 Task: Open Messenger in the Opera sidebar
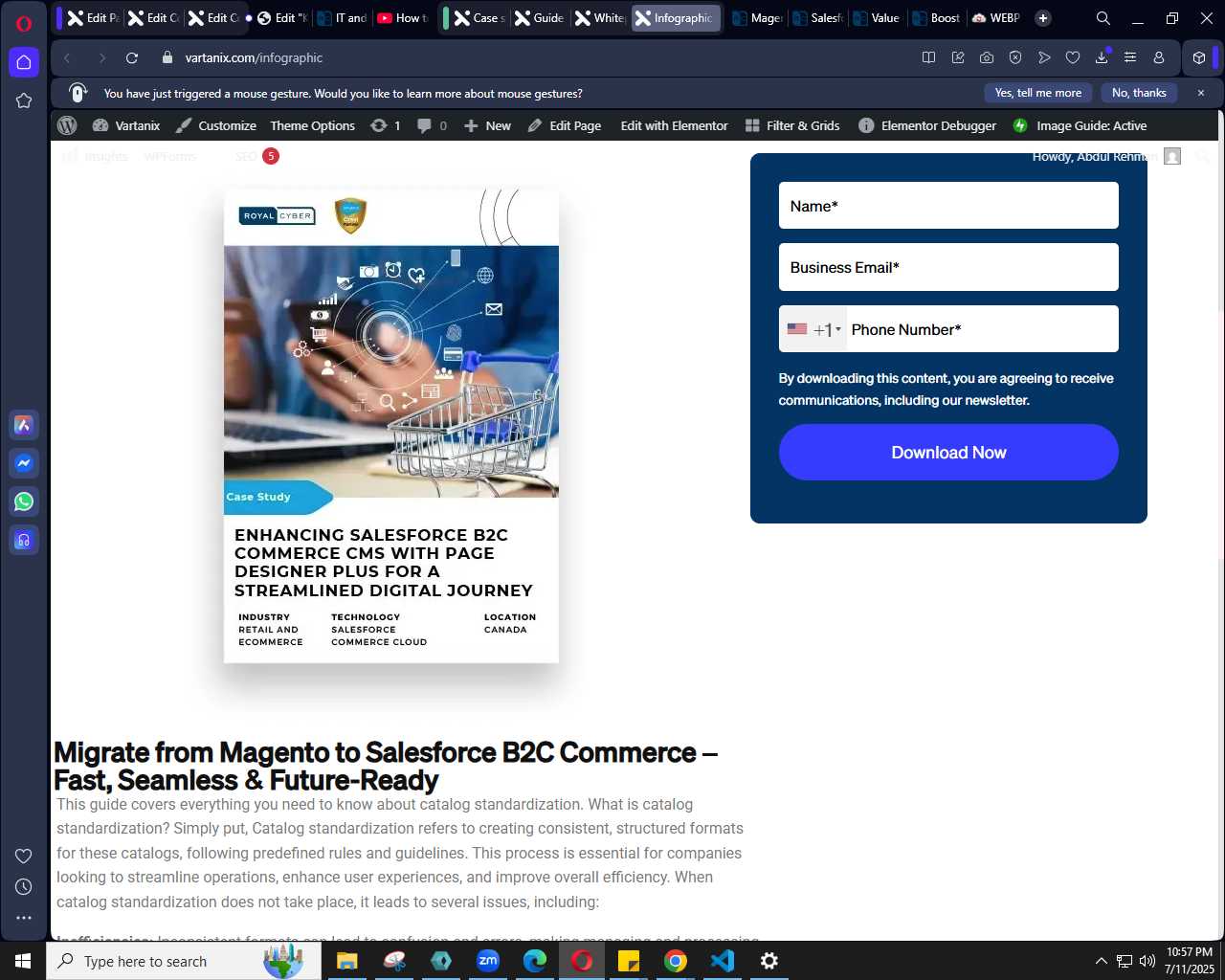pyautogui.click(x=24, y=463)
